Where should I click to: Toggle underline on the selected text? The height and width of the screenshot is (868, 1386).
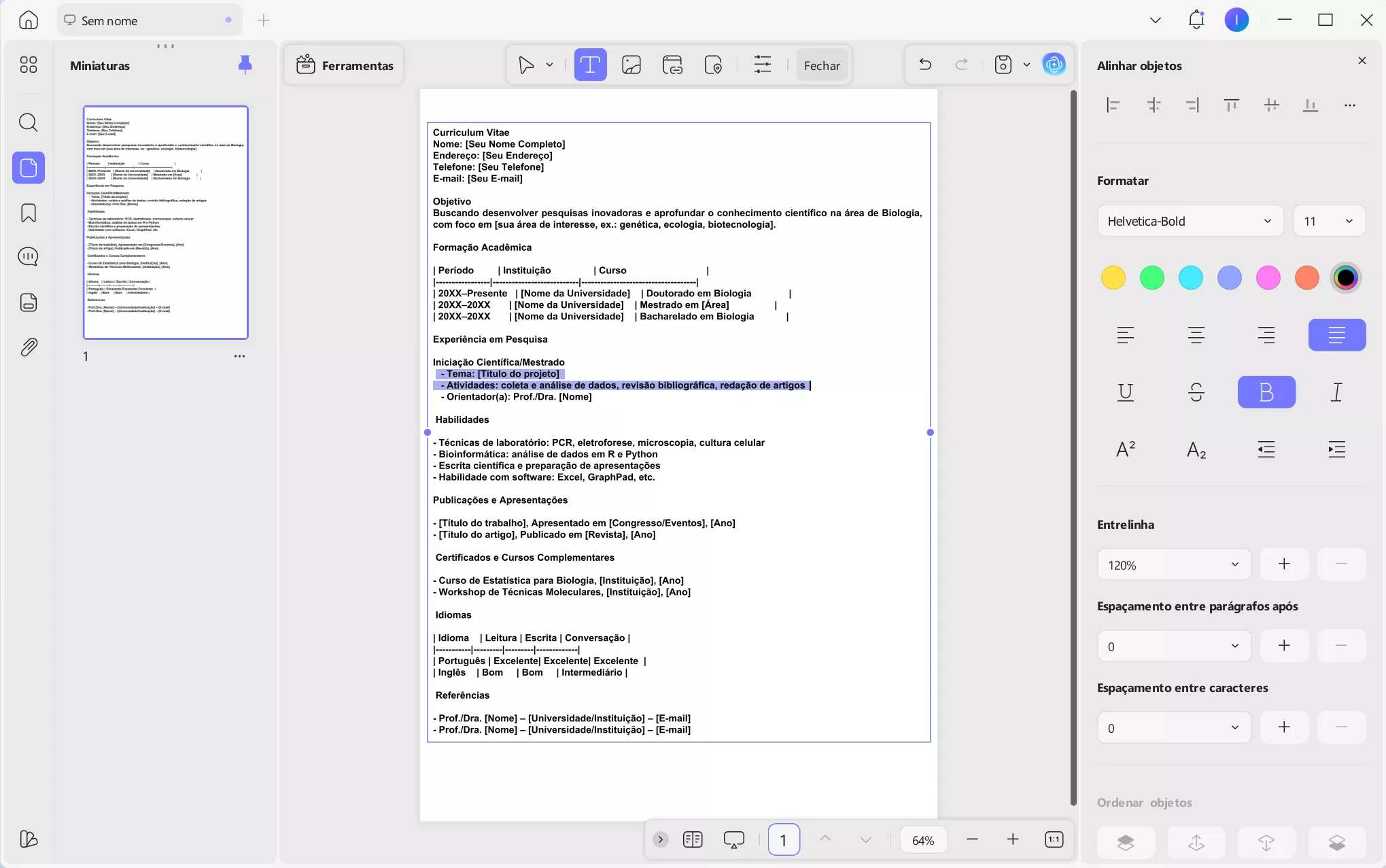1125,392
